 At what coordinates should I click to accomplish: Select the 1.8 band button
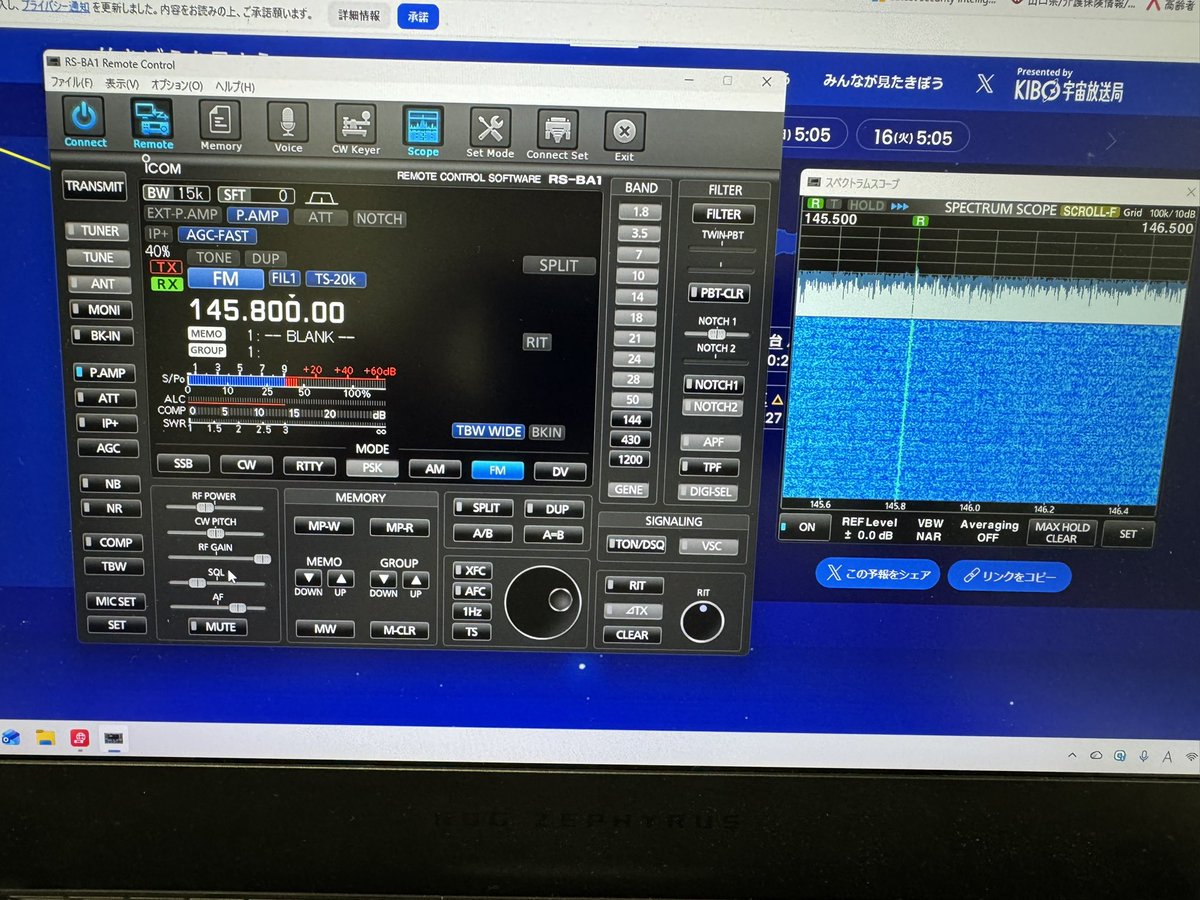click(x=639, y=213)
